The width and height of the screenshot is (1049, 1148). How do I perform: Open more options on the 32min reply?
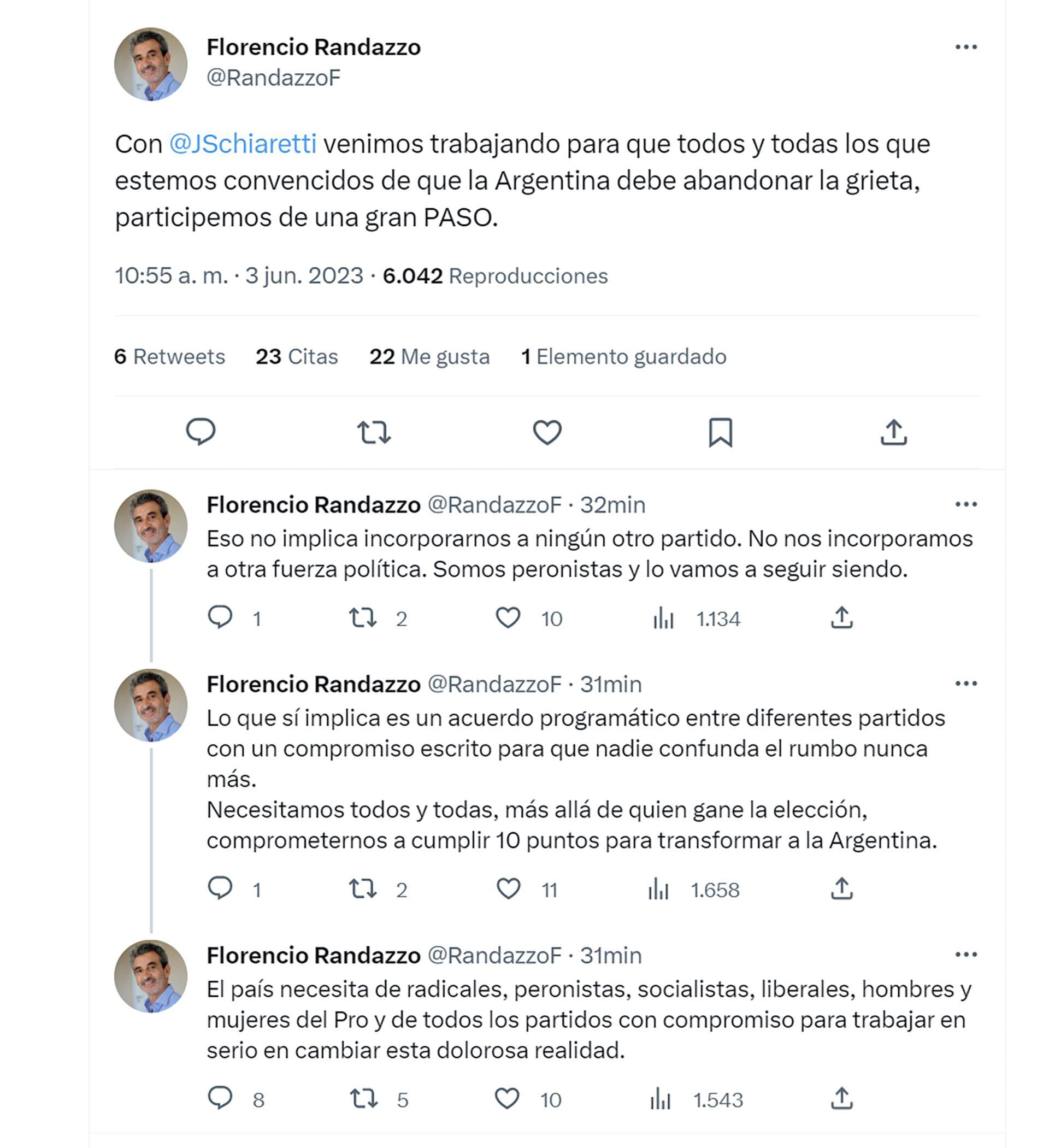point(966,504)
